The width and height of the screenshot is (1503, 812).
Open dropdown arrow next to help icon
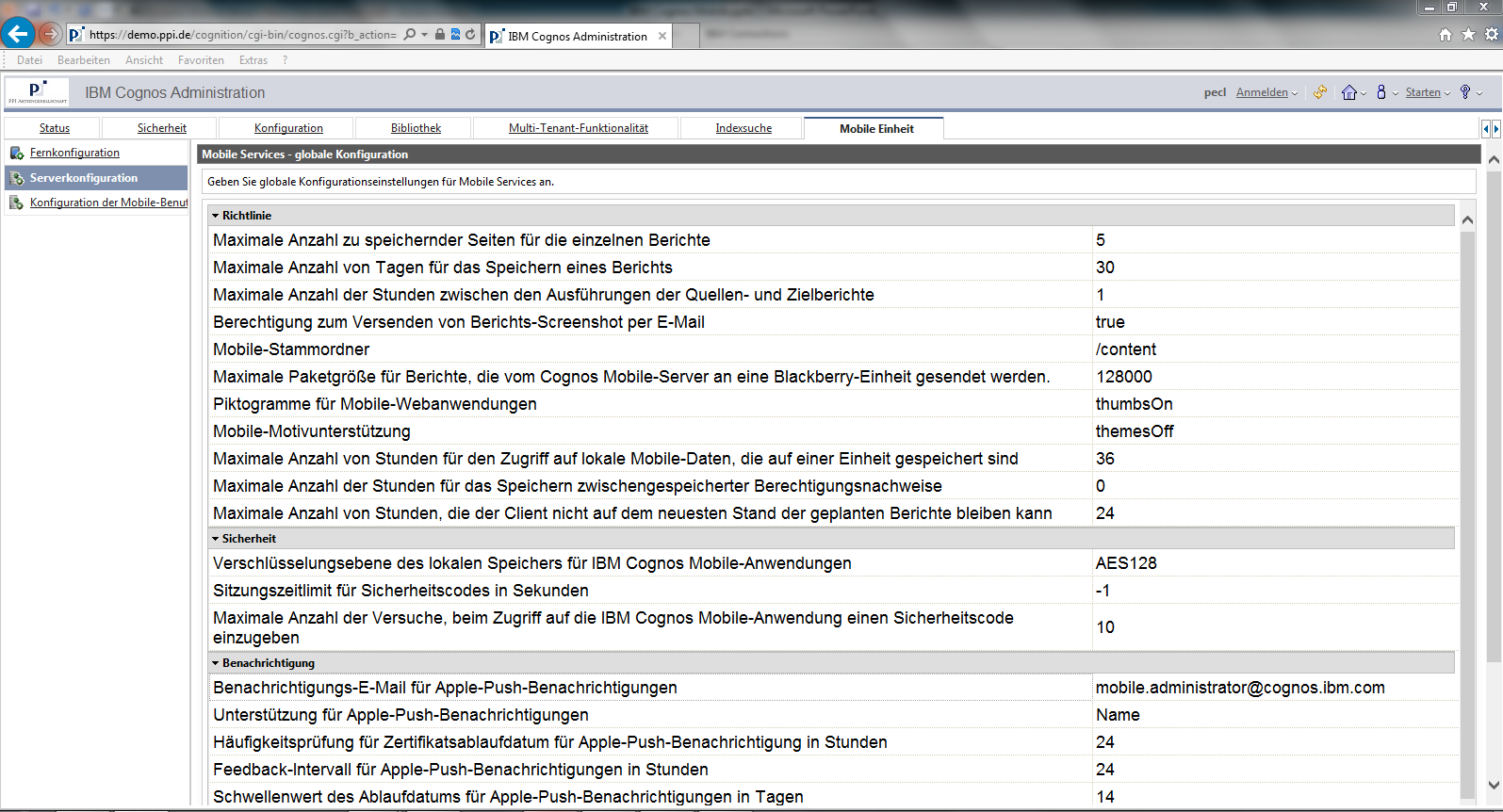[x=1479, y=93]
